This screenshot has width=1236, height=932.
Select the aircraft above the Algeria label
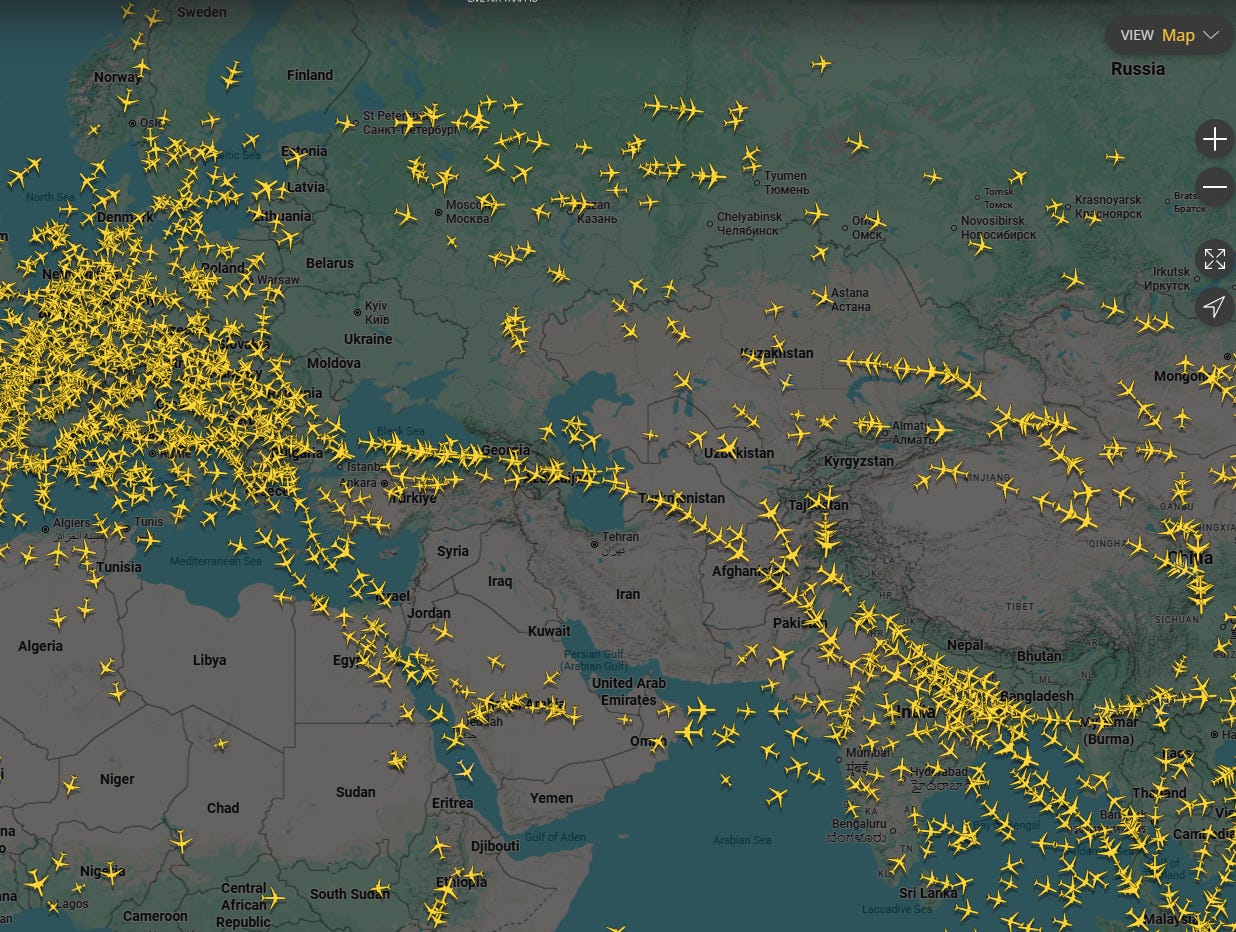point(58,619)
